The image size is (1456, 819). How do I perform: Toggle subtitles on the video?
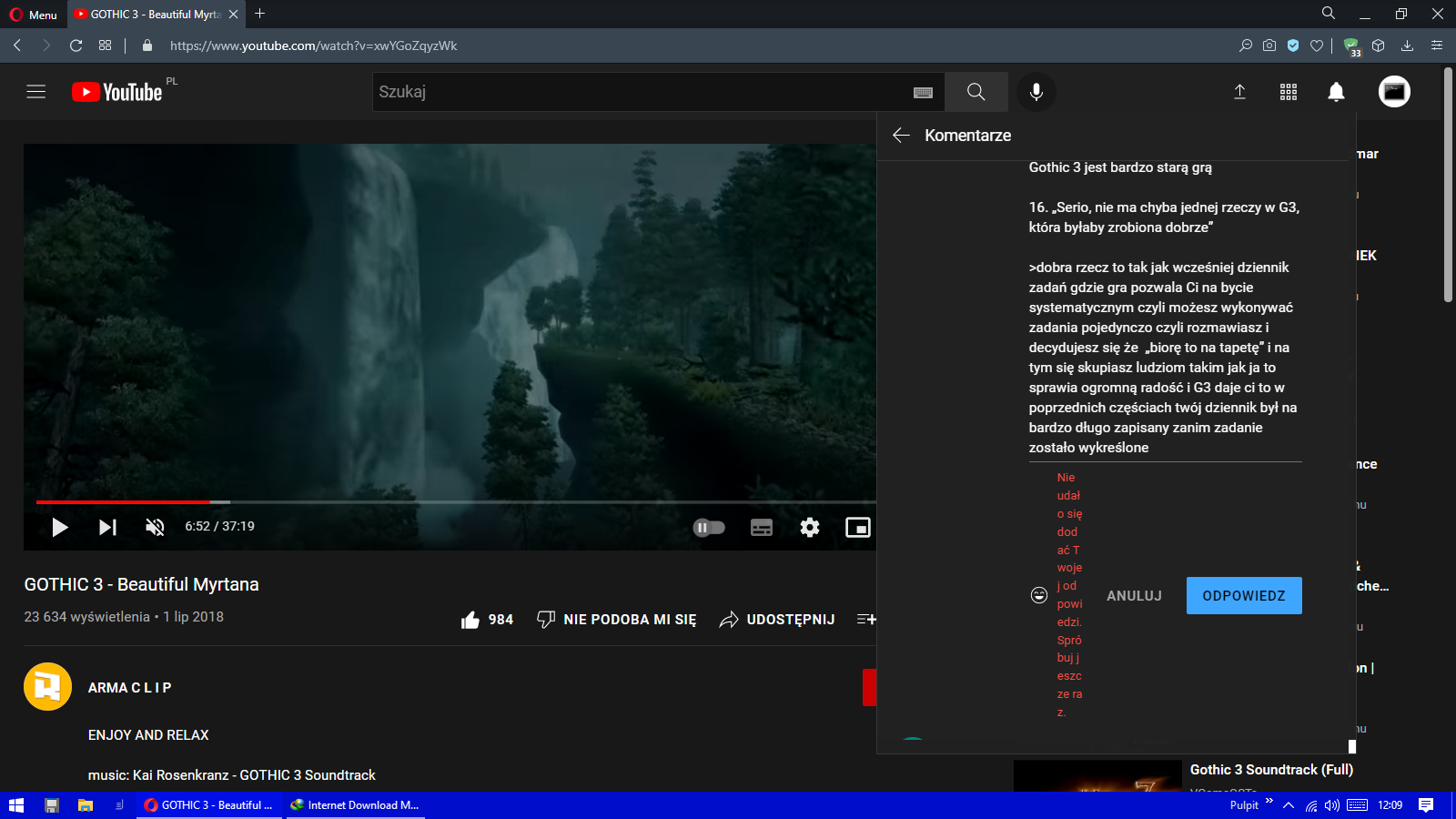pos(762,527)
